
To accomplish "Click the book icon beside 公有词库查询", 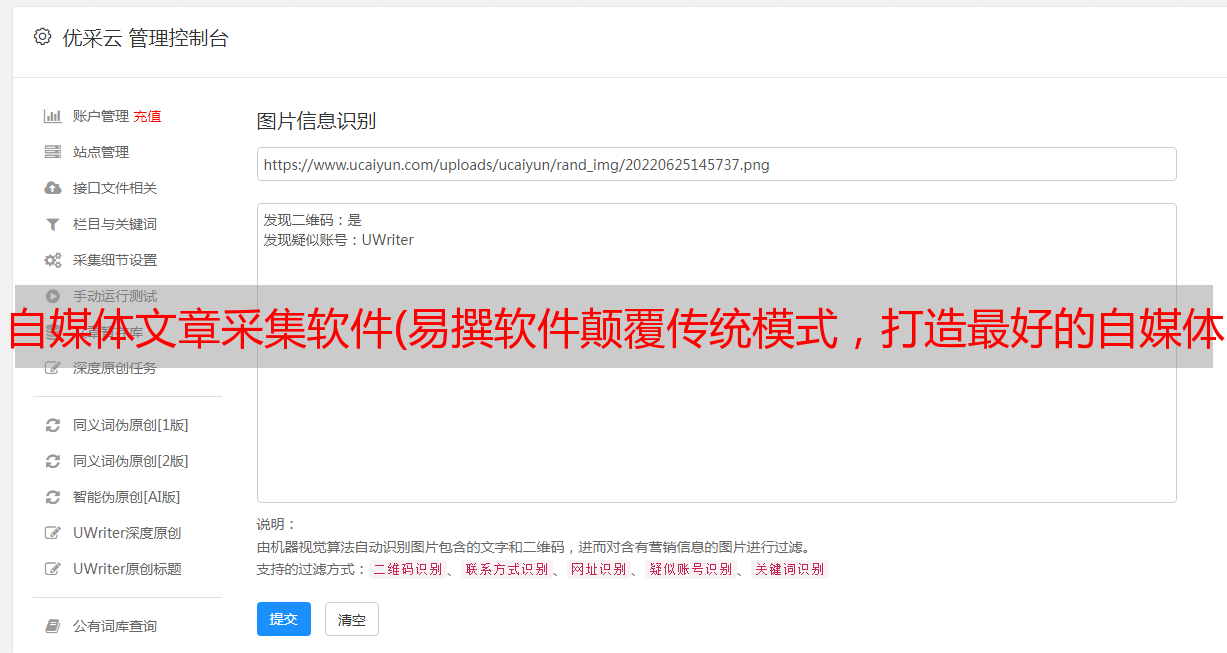I will 53,626.
